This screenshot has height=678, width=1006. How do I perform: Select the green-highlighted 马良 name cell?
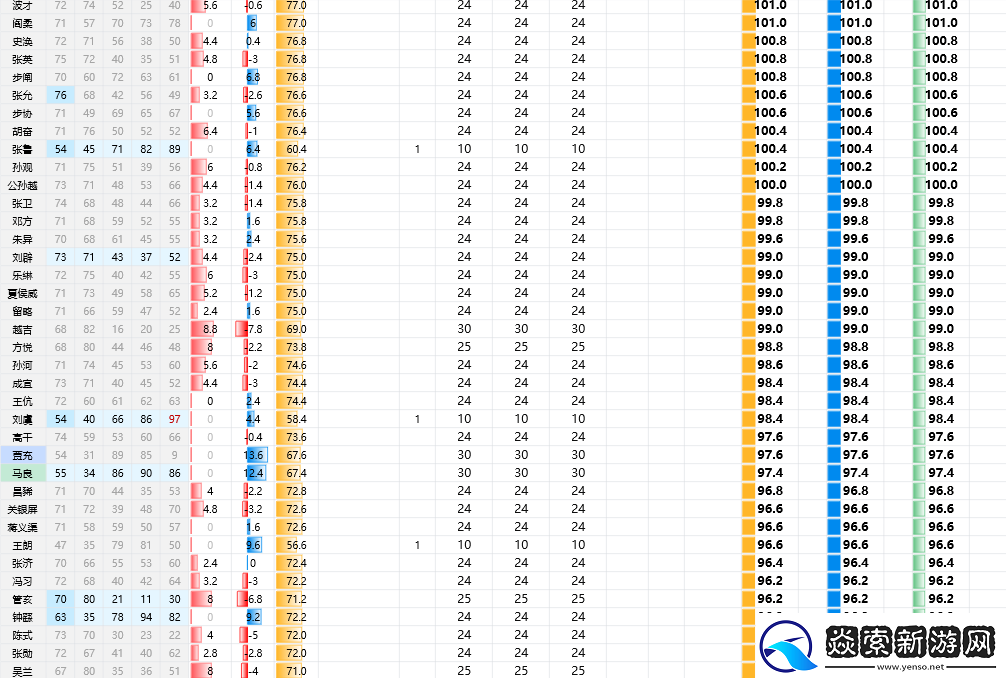22,473
